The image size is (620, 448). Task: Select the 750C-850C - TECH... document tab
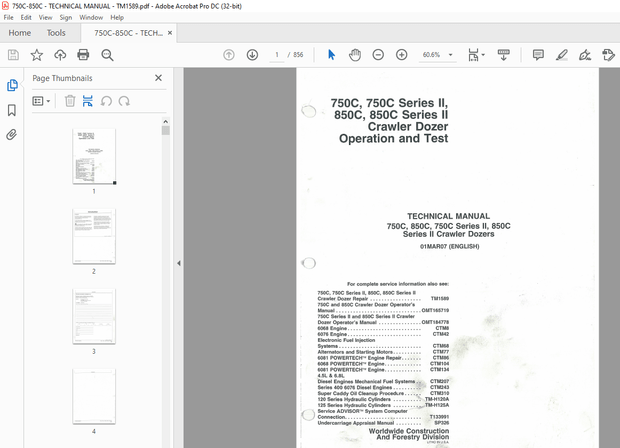[x=128, y=33]
